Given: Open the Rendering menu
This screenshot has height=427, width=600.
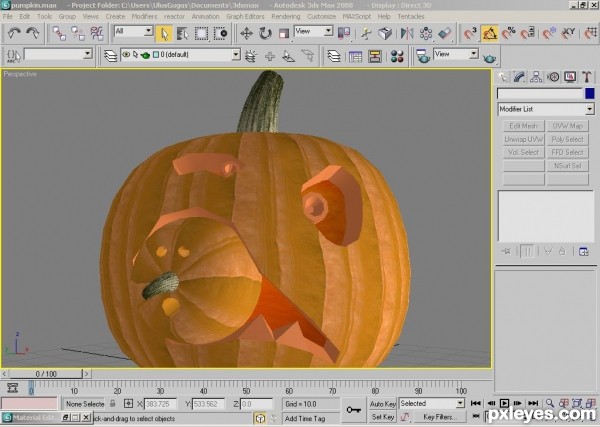Looking at the screenshot, I should tap(285, 16).
